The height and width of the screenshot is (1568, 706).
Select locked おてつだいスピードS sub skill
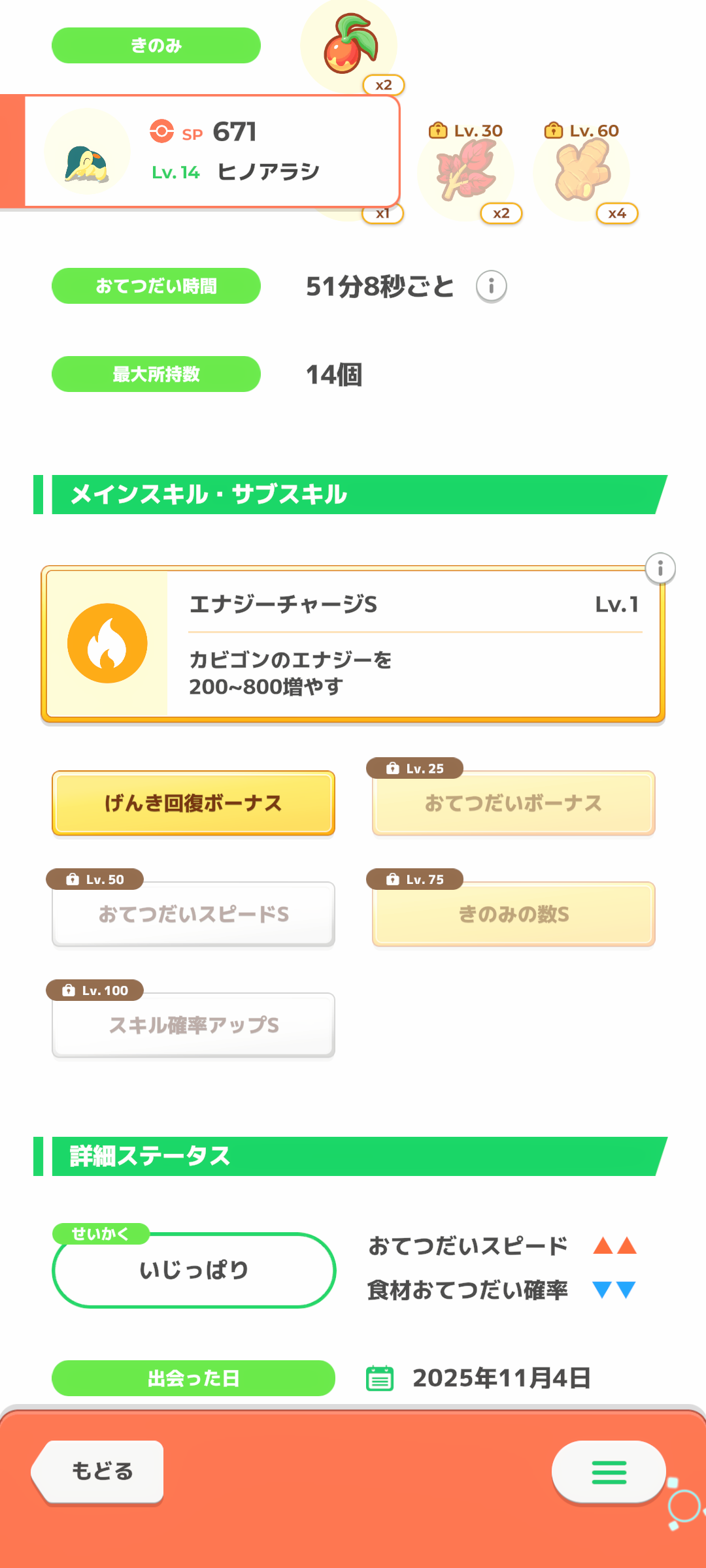pyautogui.click(x=193, y=914)
